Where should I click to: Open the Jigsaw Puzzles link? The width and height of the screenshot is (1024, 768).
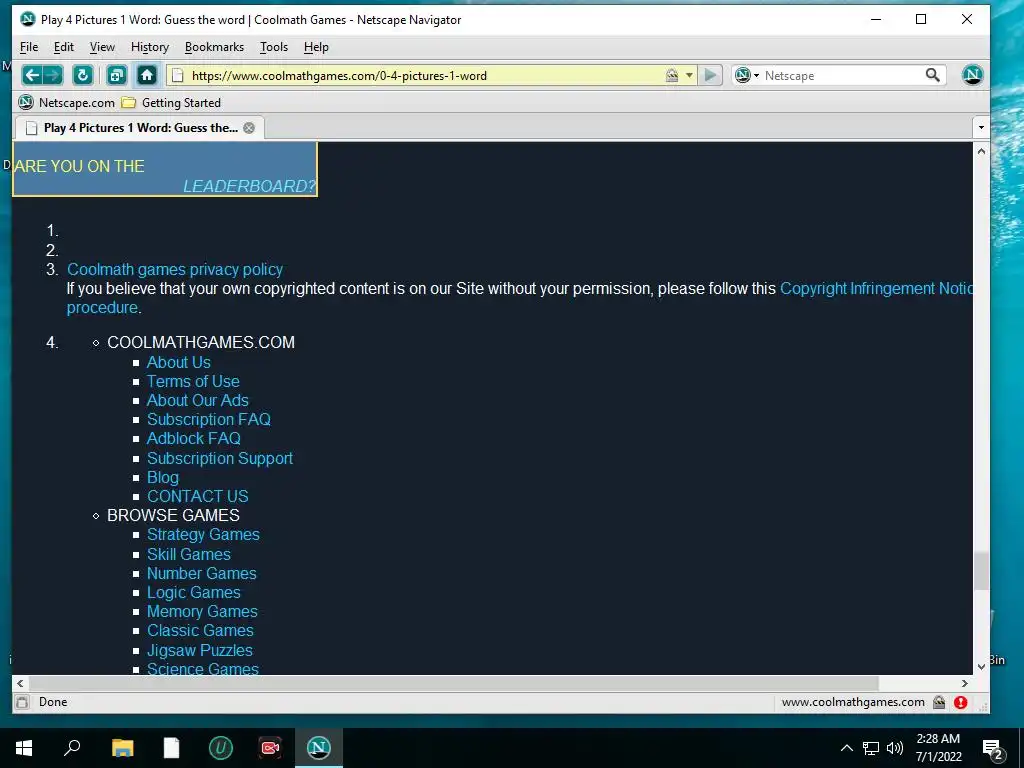click(x=199, y=650)
